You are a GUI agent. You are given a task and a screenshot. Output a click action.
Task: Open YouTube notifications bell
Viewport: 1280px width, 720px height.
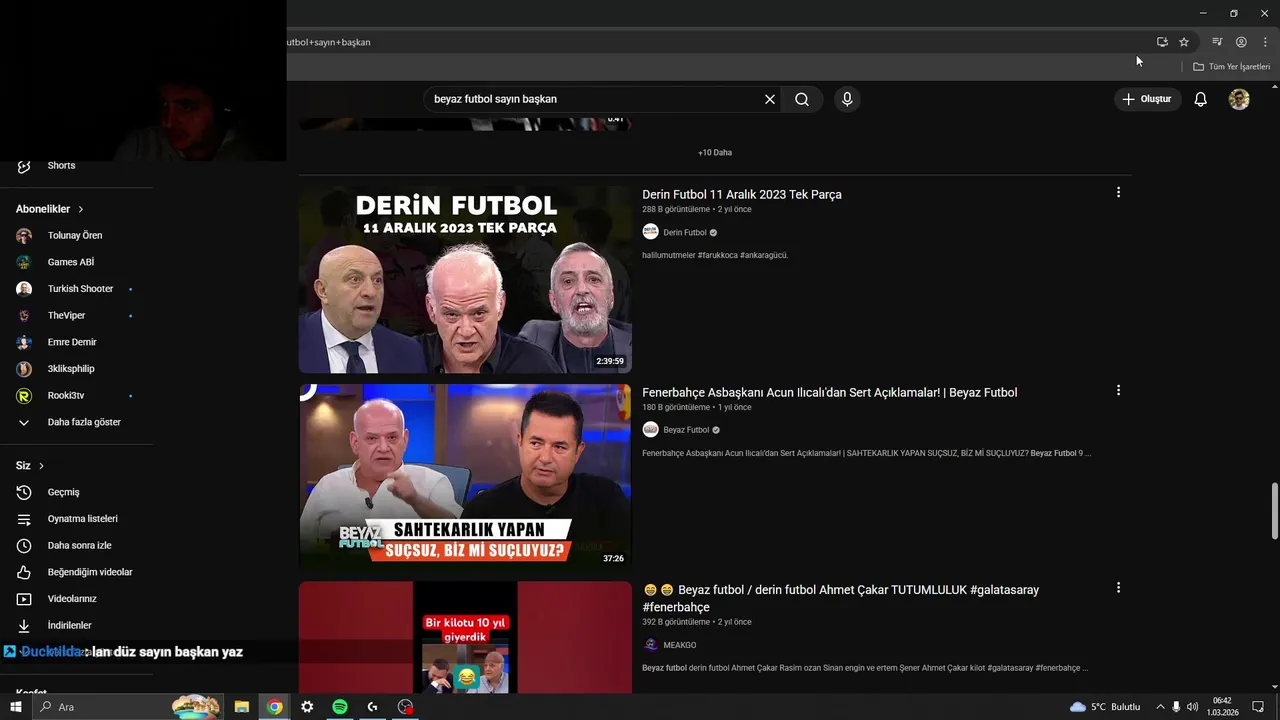(1201, 99)
